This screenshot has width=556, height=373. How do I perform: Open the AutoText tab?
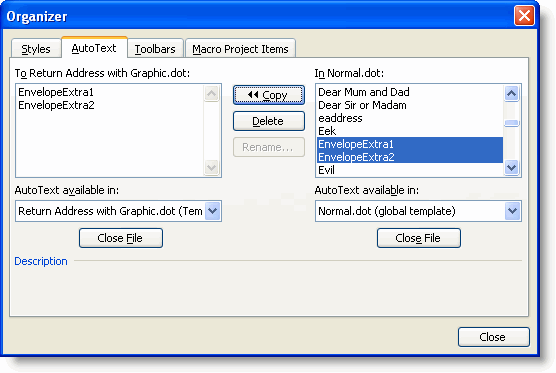coord(94,48)
